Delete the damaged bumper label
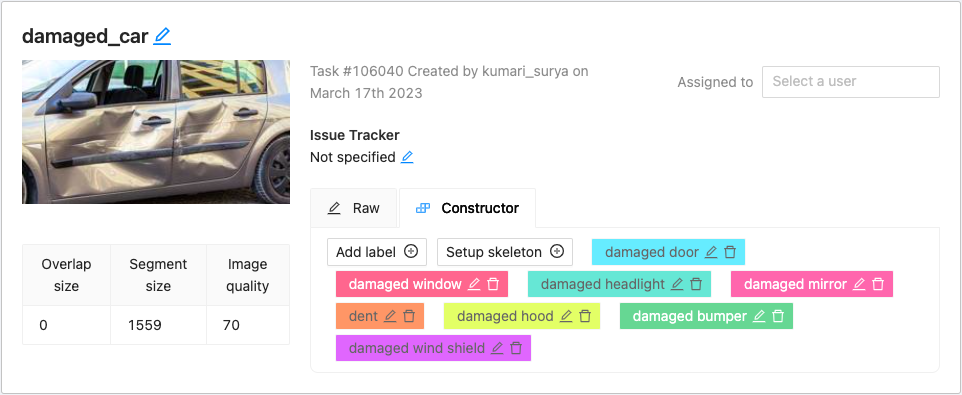 point(779,316)
